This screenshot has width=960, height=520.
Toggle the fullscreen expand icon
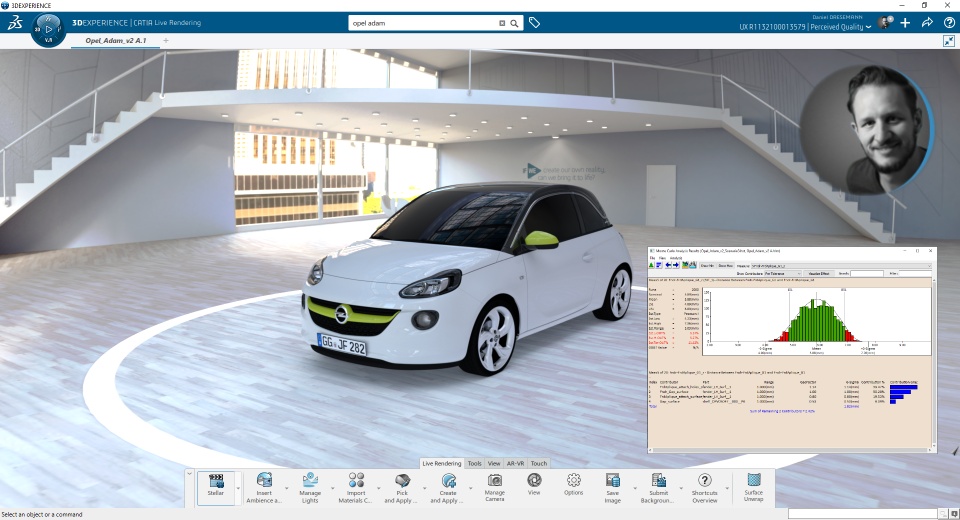(949, 40)
